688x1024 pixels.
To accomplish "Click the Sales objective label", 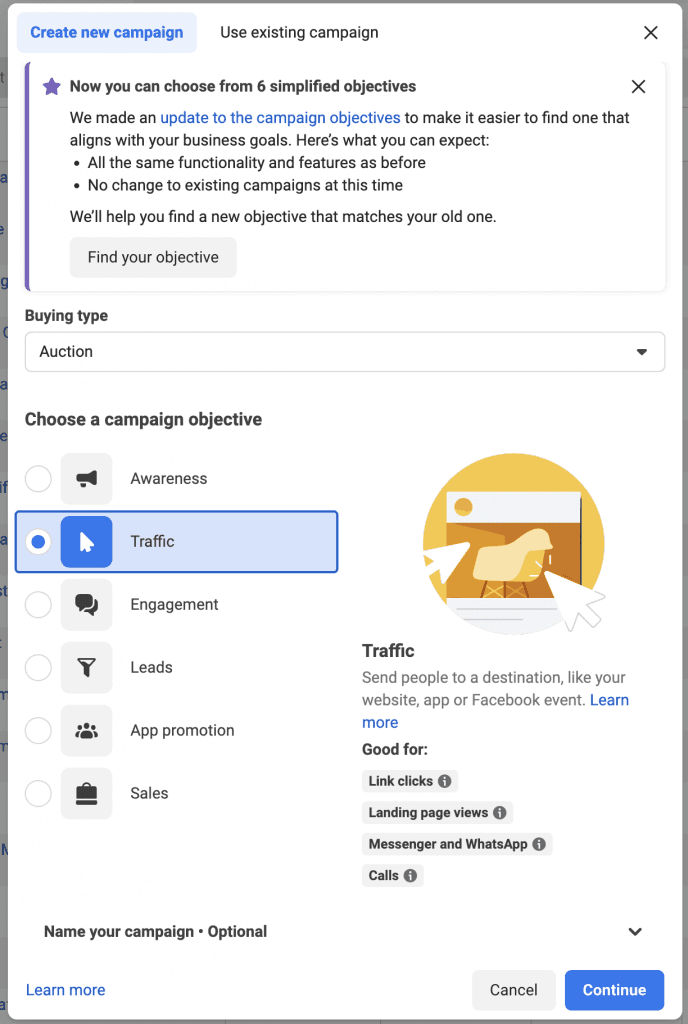I will coord(149,793).
